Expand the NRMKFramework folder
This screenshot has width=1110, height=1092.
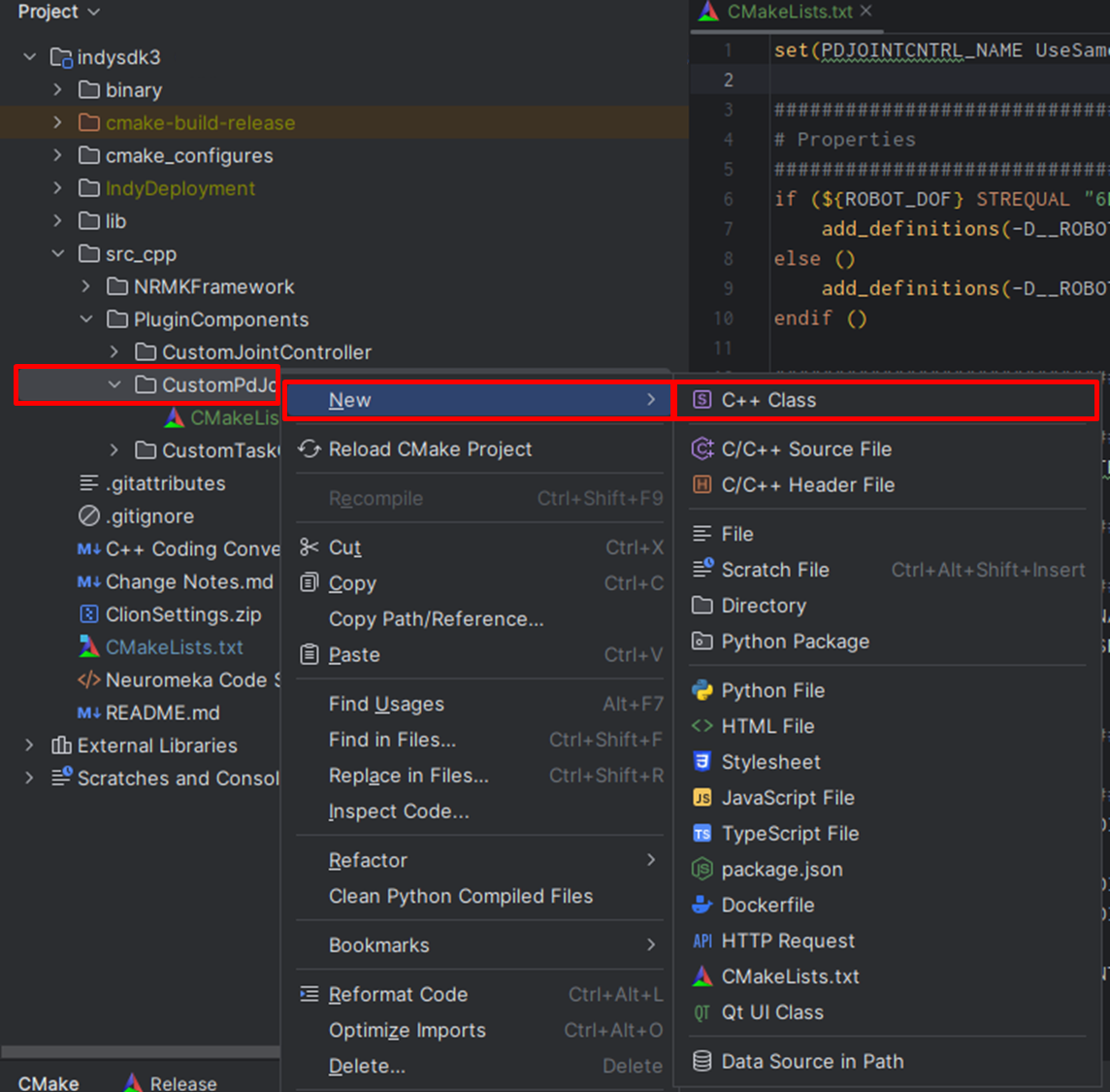coord(86,286)
